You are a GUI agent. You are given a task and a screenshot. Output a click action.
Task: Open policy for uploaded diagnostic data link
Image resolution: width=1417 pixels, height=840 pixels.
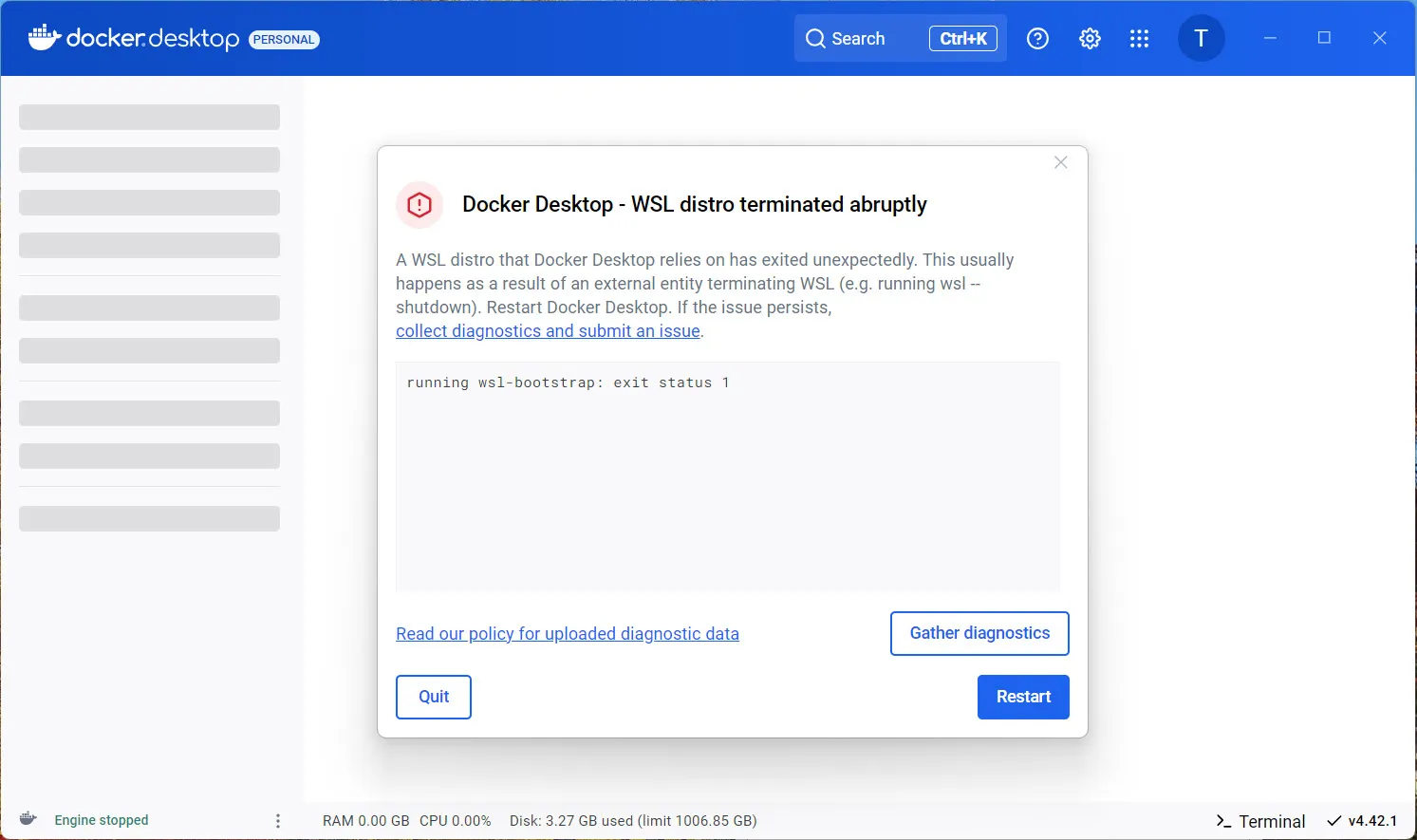[x=567, y=634]
